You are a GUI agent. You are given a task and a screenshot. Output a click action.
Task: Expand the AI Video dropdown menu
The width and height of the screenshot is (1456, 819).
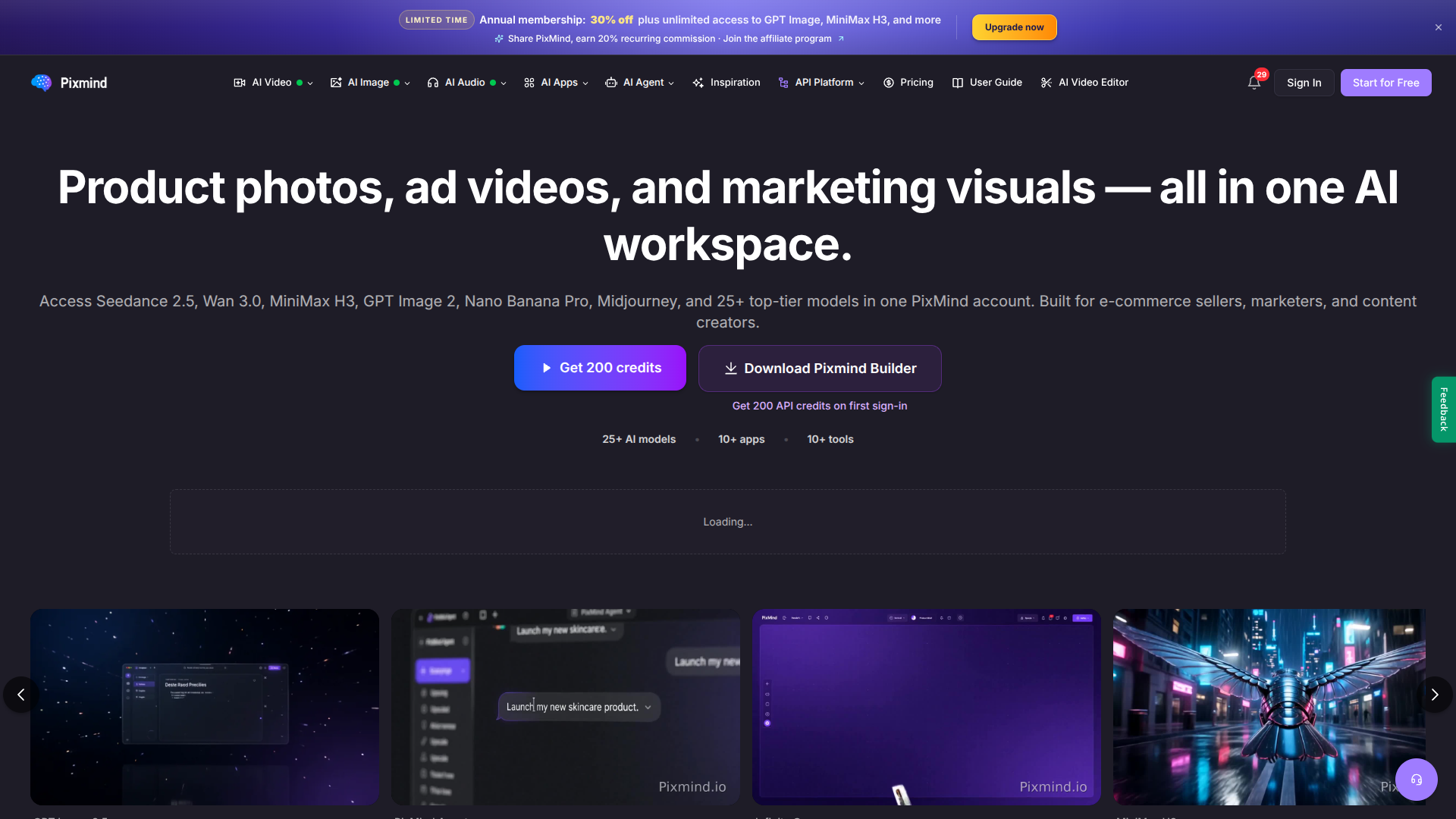tap(273, 83)
